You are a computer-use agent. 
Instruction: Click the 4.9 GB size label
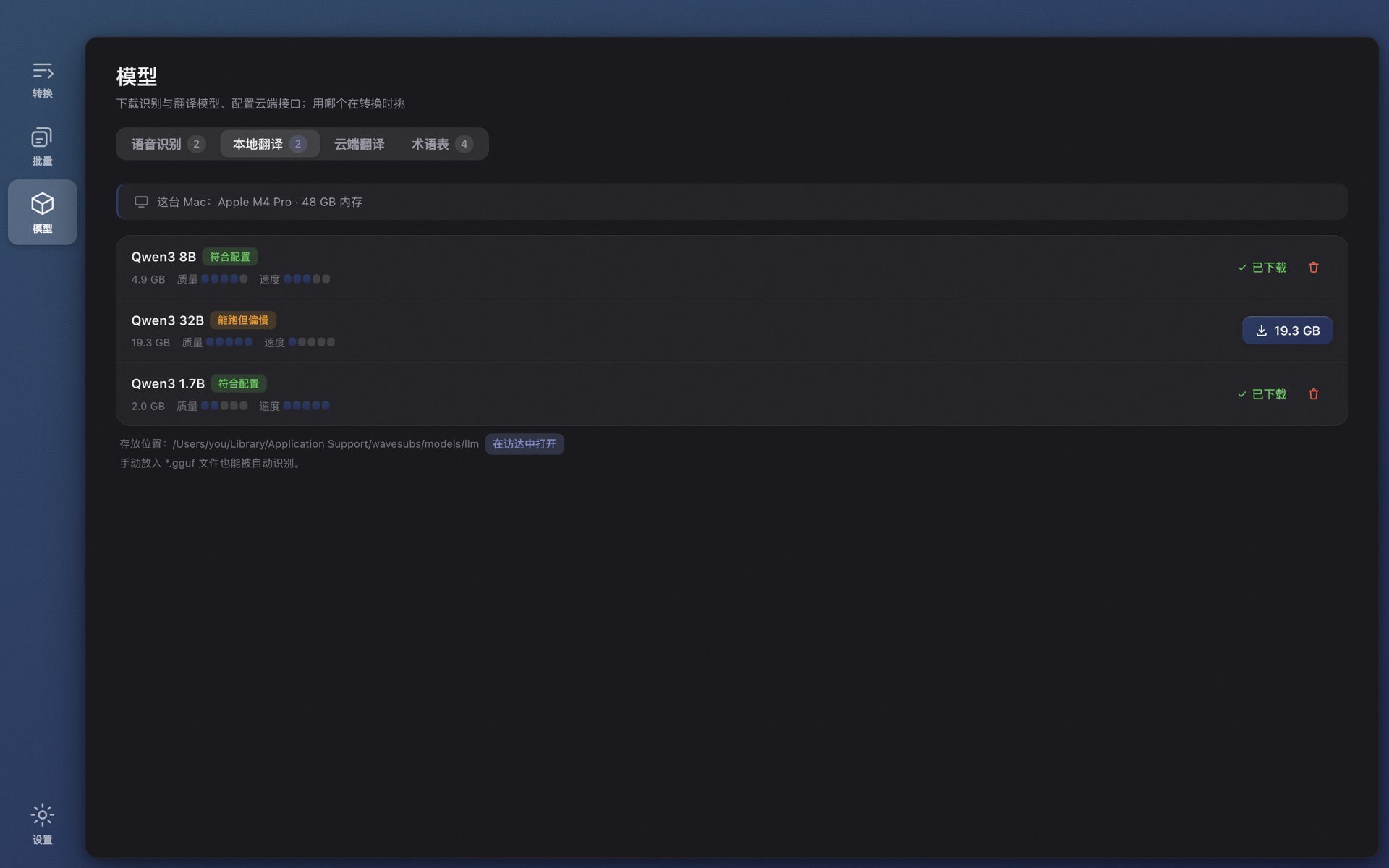(148, 279)
